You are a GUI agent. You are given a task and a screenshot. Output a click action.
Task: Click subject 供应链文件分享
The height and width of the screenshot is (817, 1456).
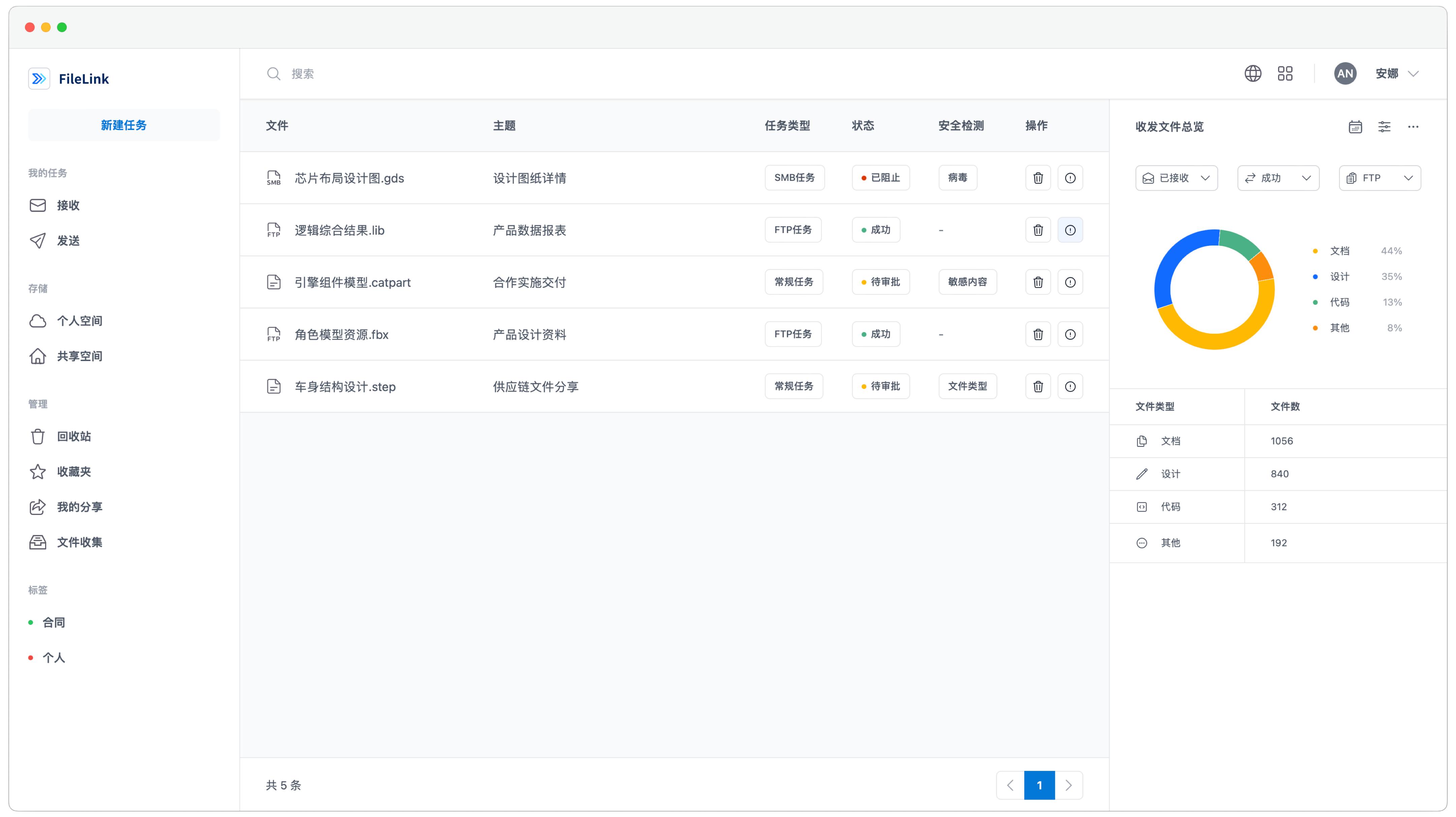point(535,387)
